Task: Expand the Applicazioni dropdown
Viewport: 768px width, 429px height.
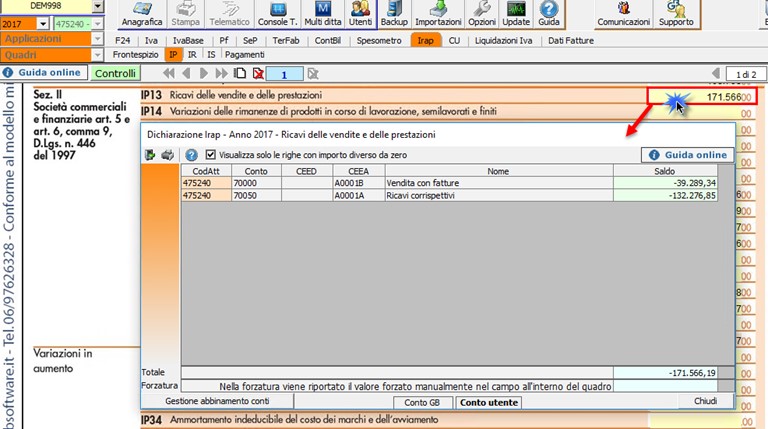Action: tap(97, 38)
